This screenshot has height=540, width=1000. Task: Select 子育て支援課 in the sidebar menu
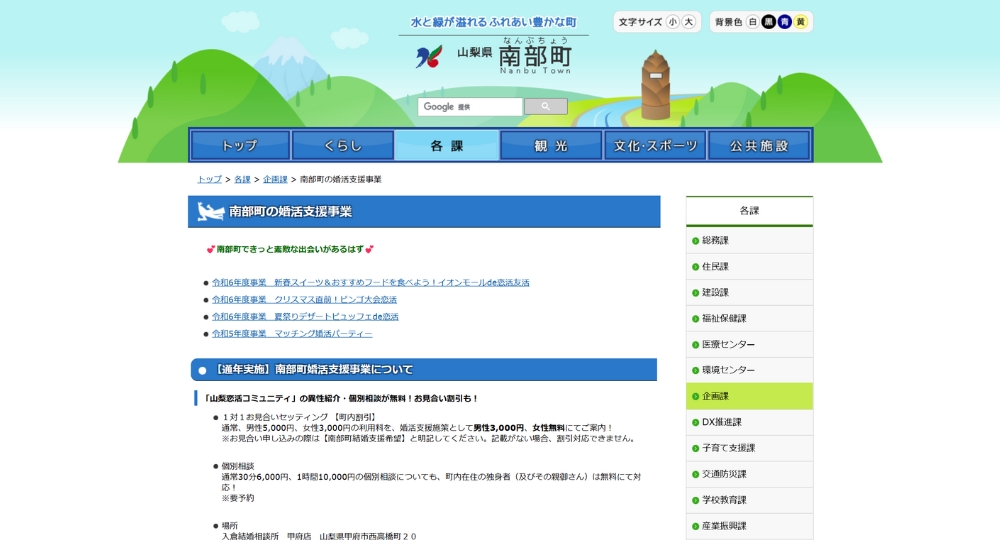tap(728, 448)
